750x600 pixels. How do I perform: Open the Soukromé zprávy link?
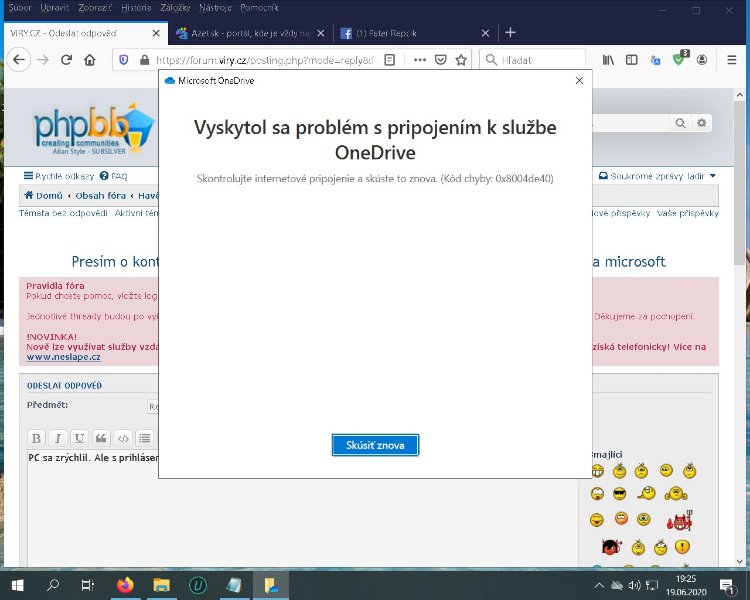tap(641, 176)
